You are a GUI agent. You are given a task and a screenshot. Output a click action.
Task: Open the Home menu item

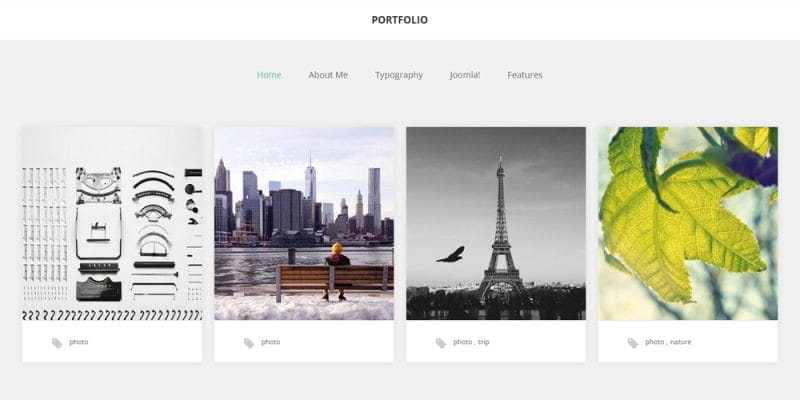(269, 75)
